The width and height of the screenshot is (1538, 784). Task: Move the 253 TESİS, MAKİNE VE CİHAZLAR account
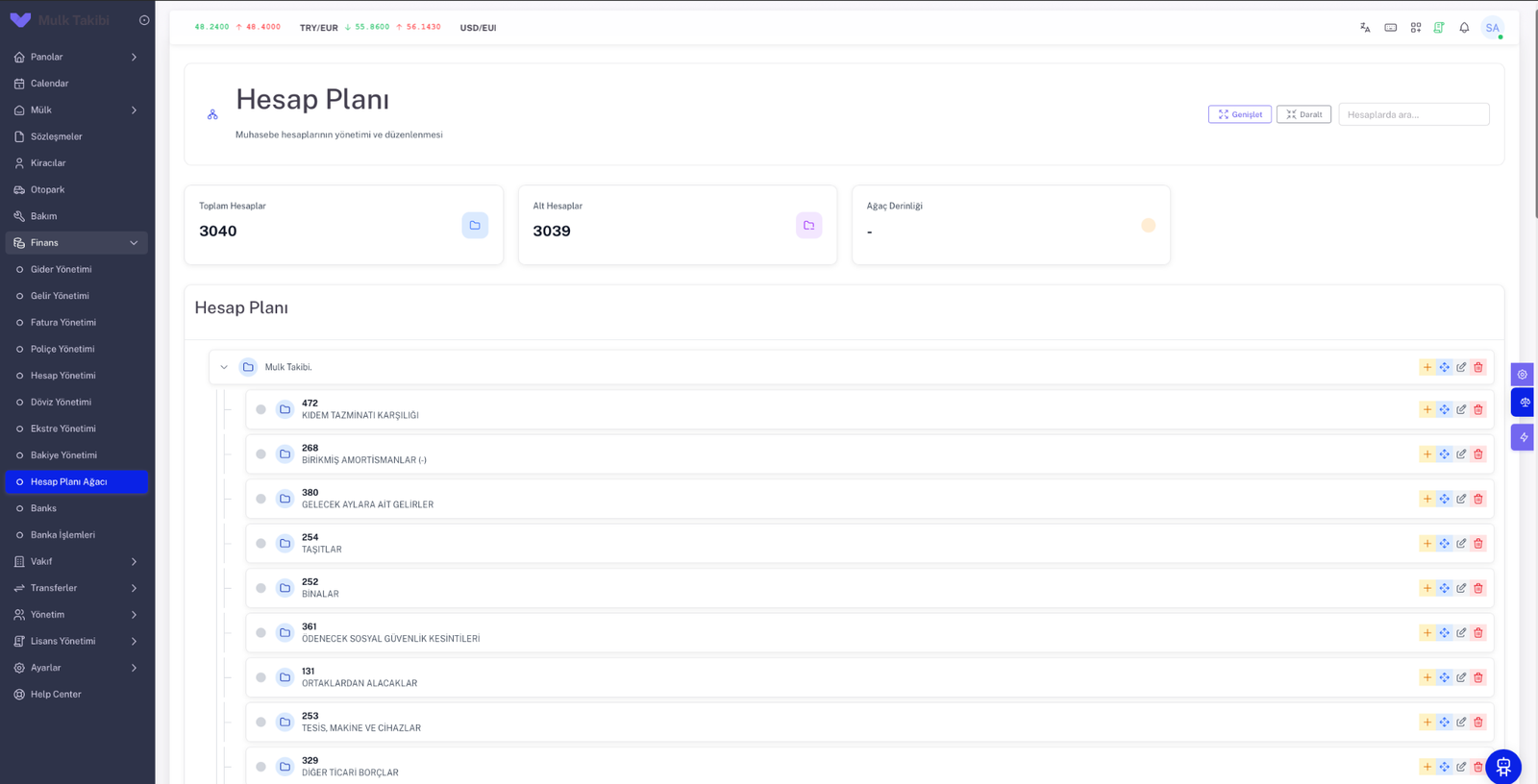coord(1444,723)
